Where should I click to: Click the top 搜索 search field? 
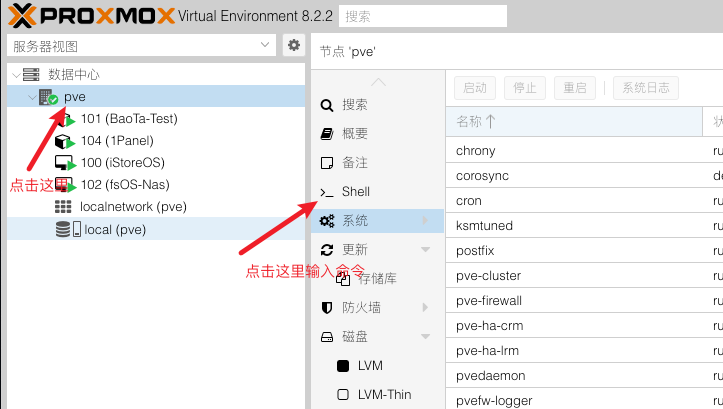point(423,17)
